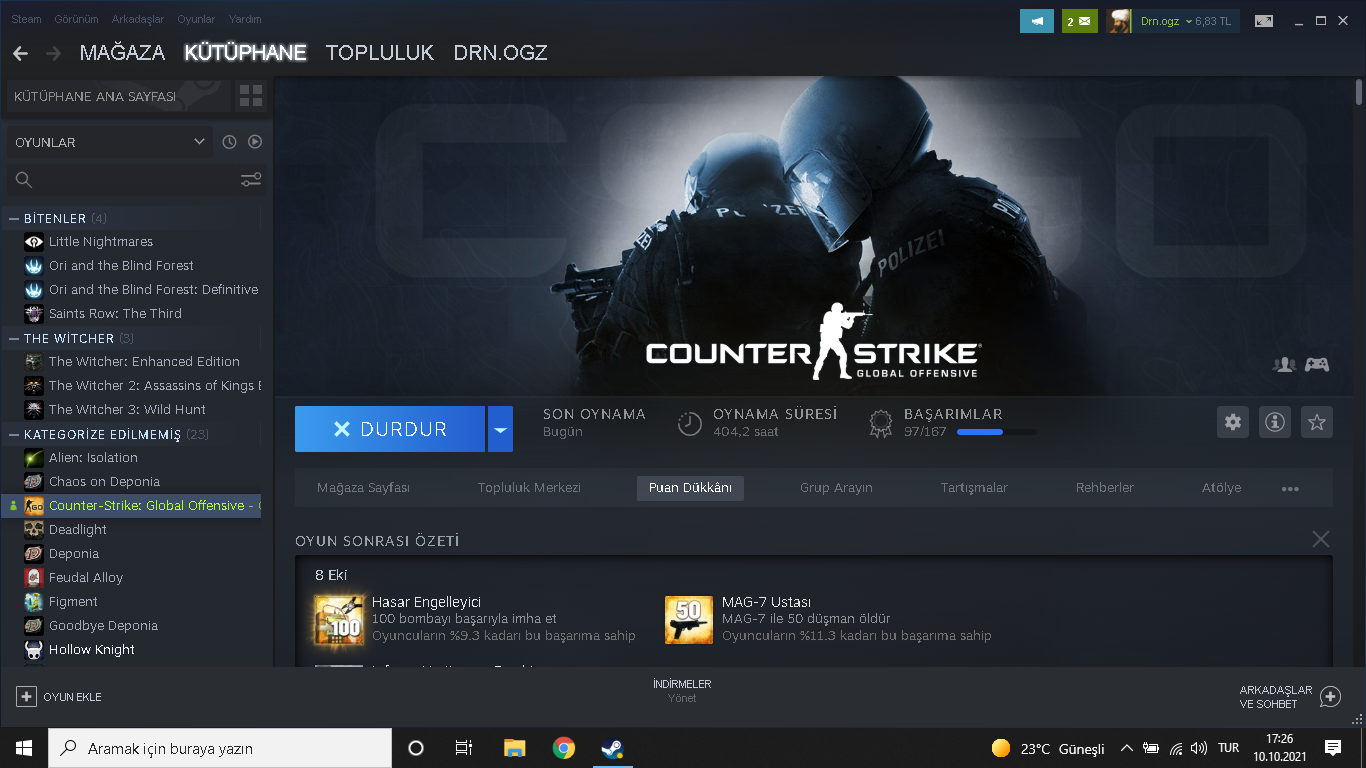Close the OYUN SONRASI ÖZETİ panel
Image resolution: width=1366 pixels, height=768 pixels.
pos(1321,540)
